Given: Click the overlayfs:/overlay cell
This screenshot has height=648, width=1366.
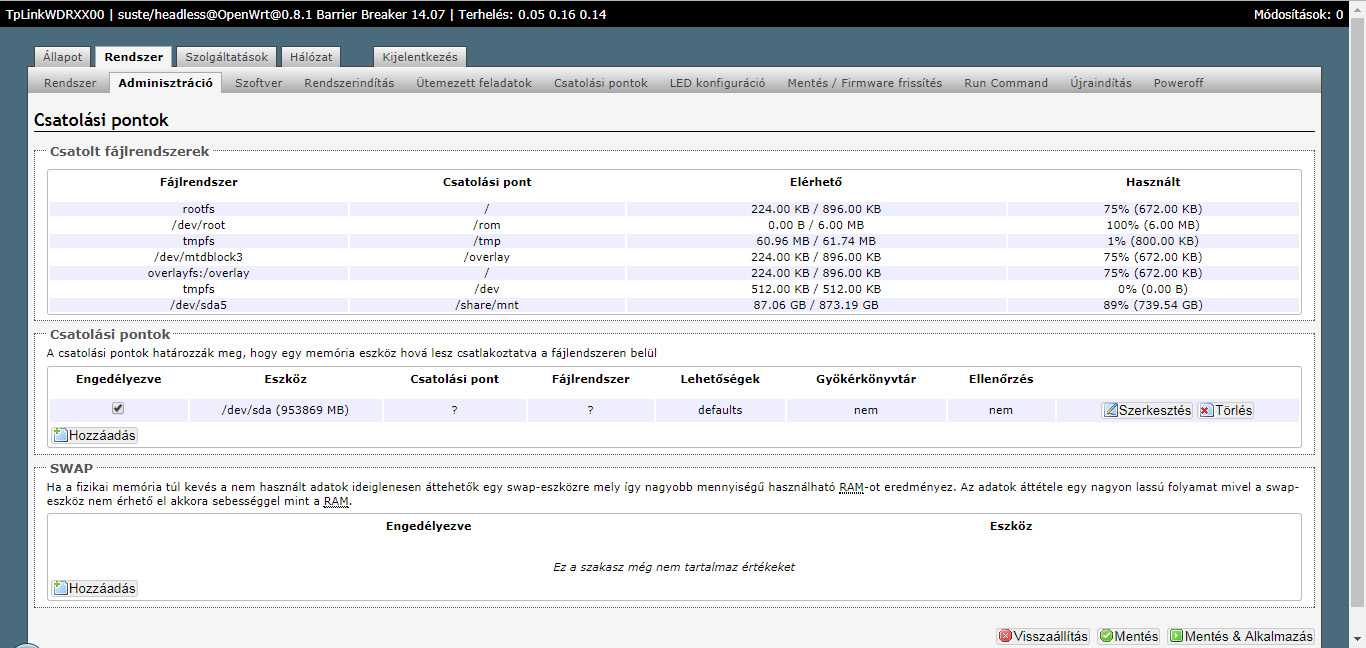Looking at the screenshot, I should tap(199, 273).
